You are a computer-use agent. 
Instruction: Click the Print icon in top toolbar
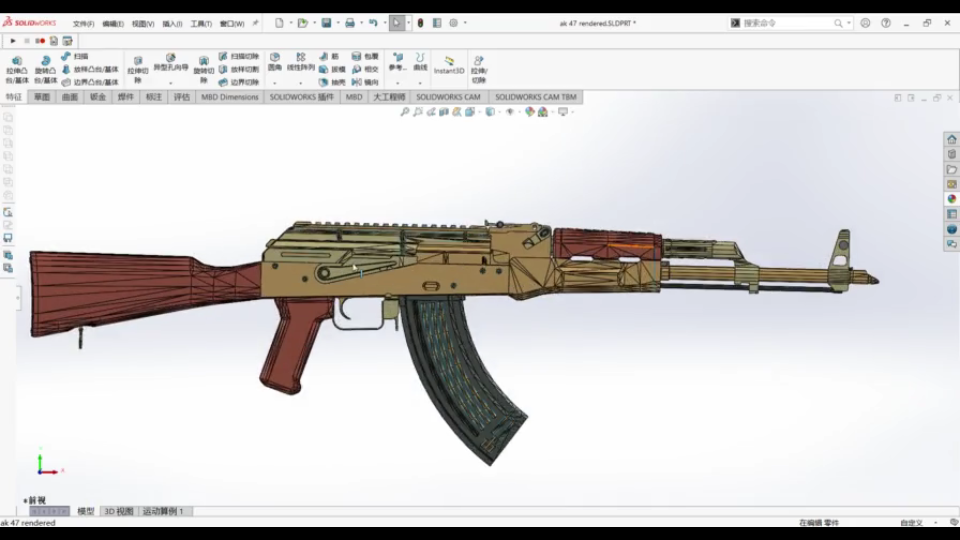[349, 23]
